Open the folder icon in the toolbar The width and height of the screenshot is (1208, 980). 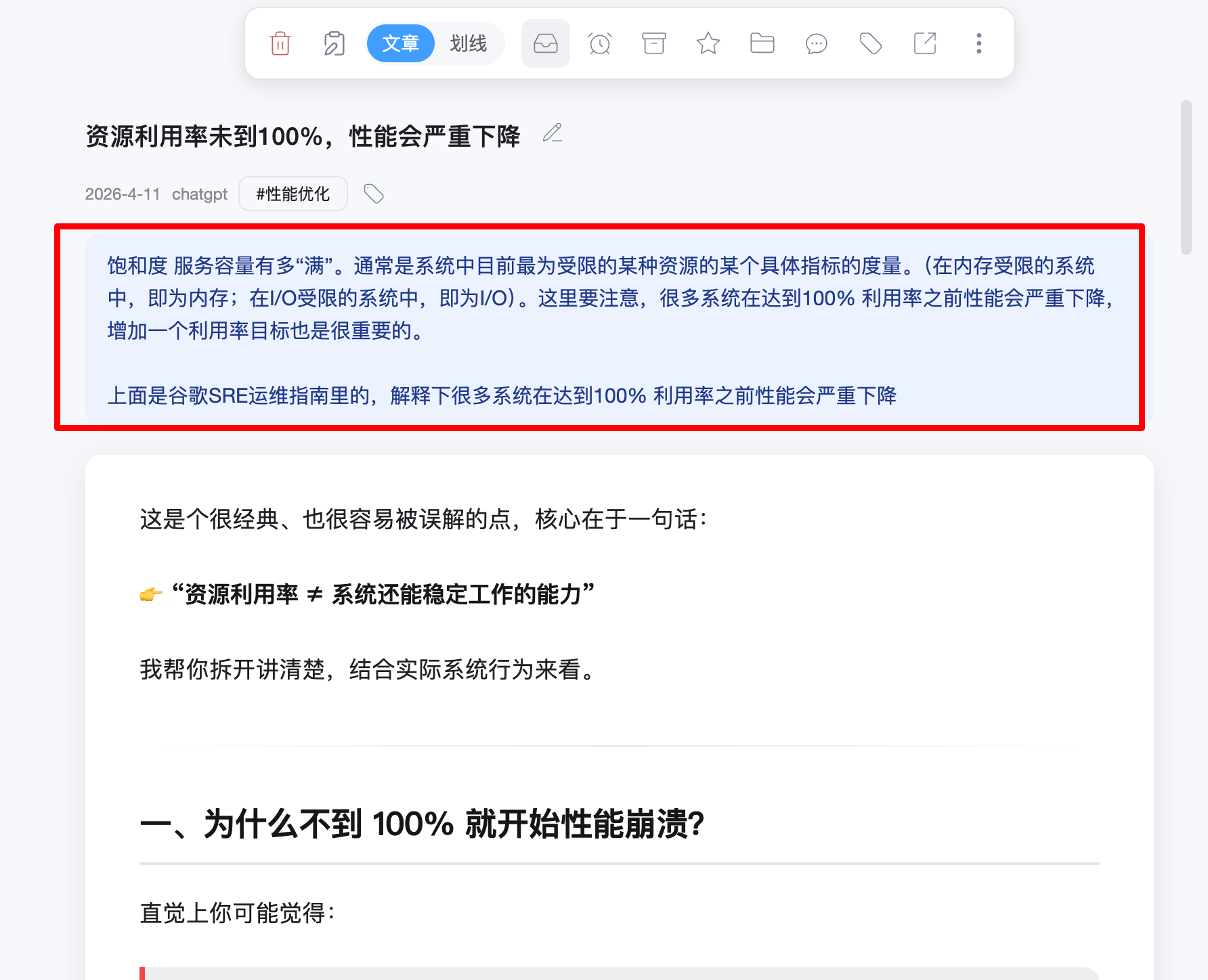(762, 44)
